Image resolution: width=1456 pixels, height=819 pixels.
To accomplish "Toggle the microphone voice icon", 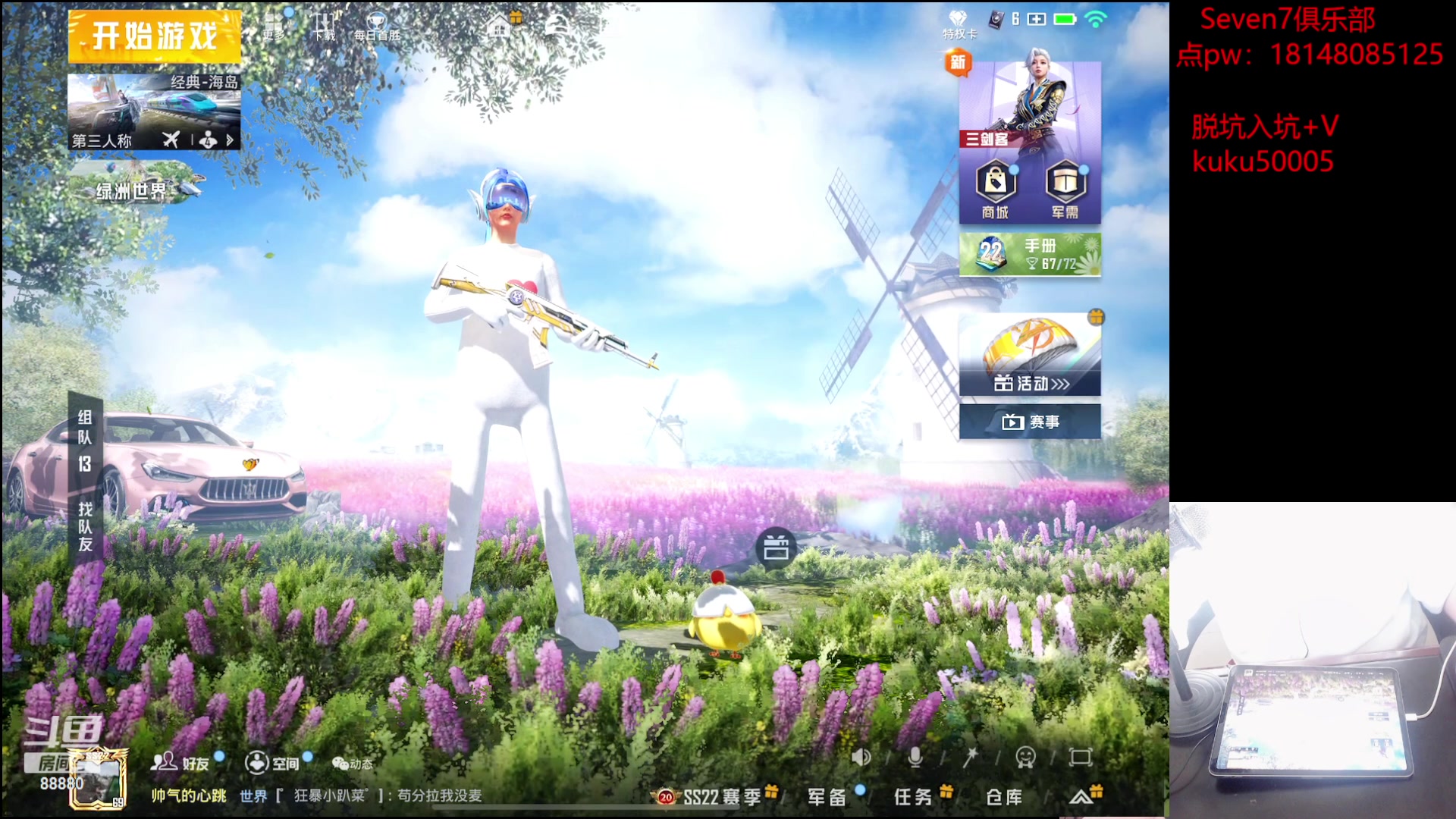I will (915, 757).
